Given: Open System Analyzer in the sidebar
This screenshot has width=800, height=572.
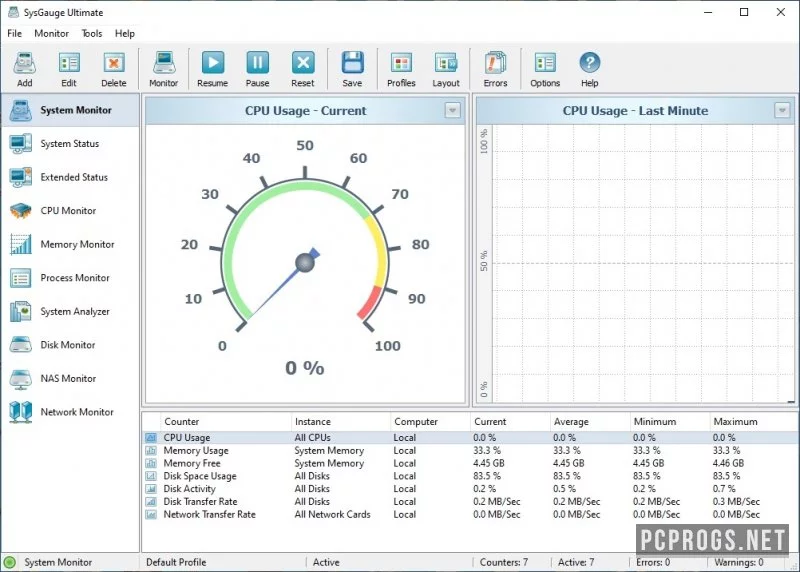Looking at the screenshot, I should pyautogui.click(x=70, y=311).
